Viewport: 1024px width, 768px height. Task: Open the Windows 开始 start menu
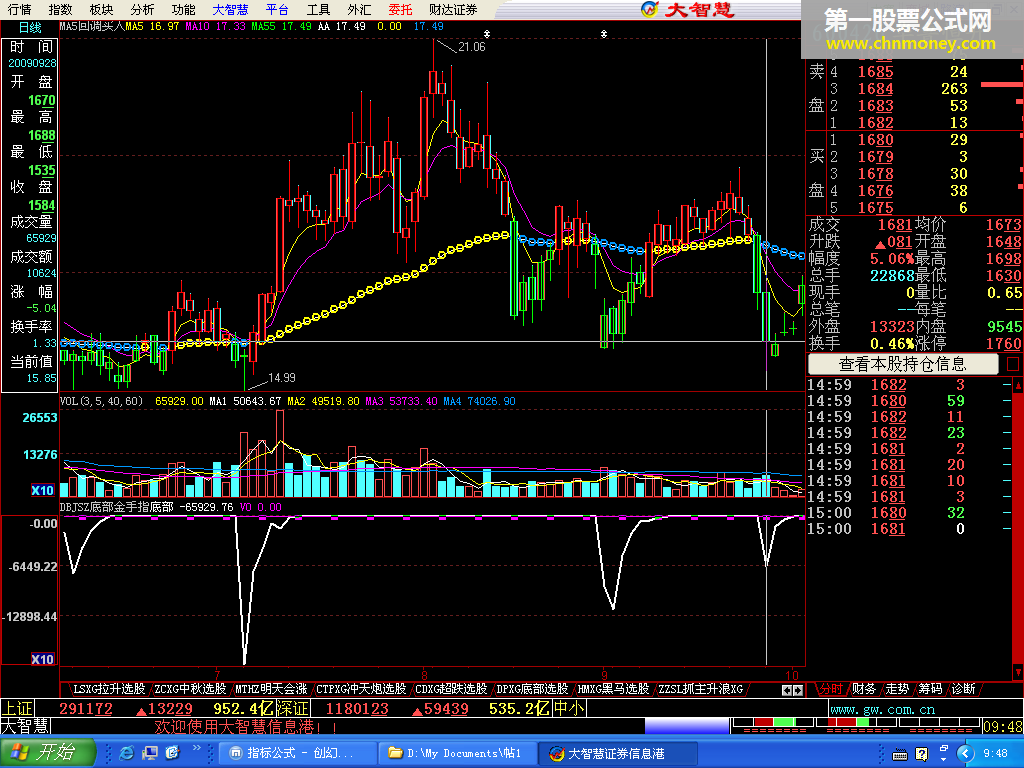(x=47, y=753)
